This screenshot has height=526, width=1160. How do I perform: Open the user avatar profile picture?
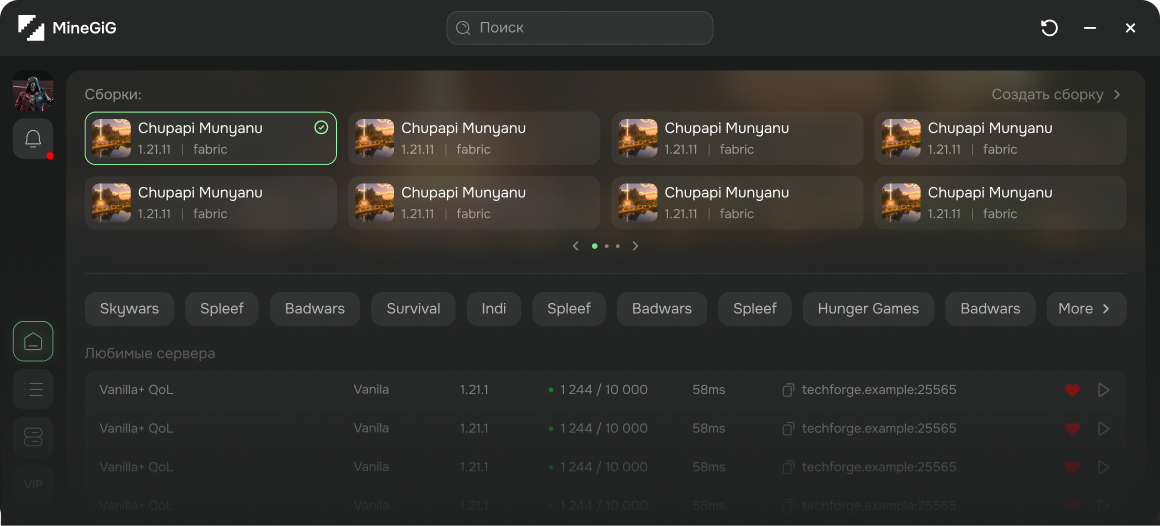(33, 92)
